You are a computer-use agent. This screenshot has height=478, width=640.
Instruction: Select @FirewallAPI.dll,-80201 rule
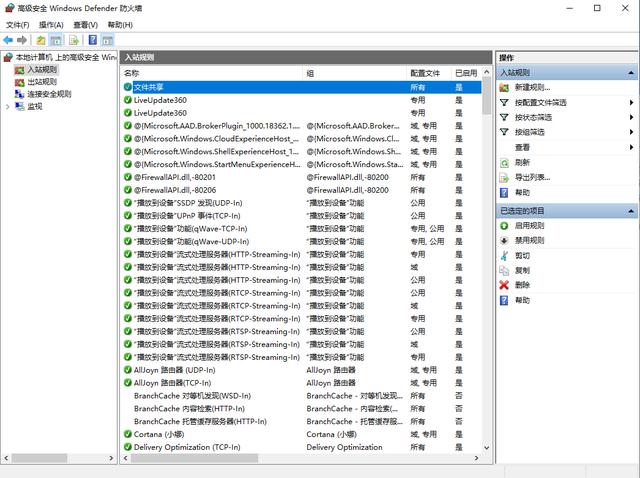tap(302, 177)
